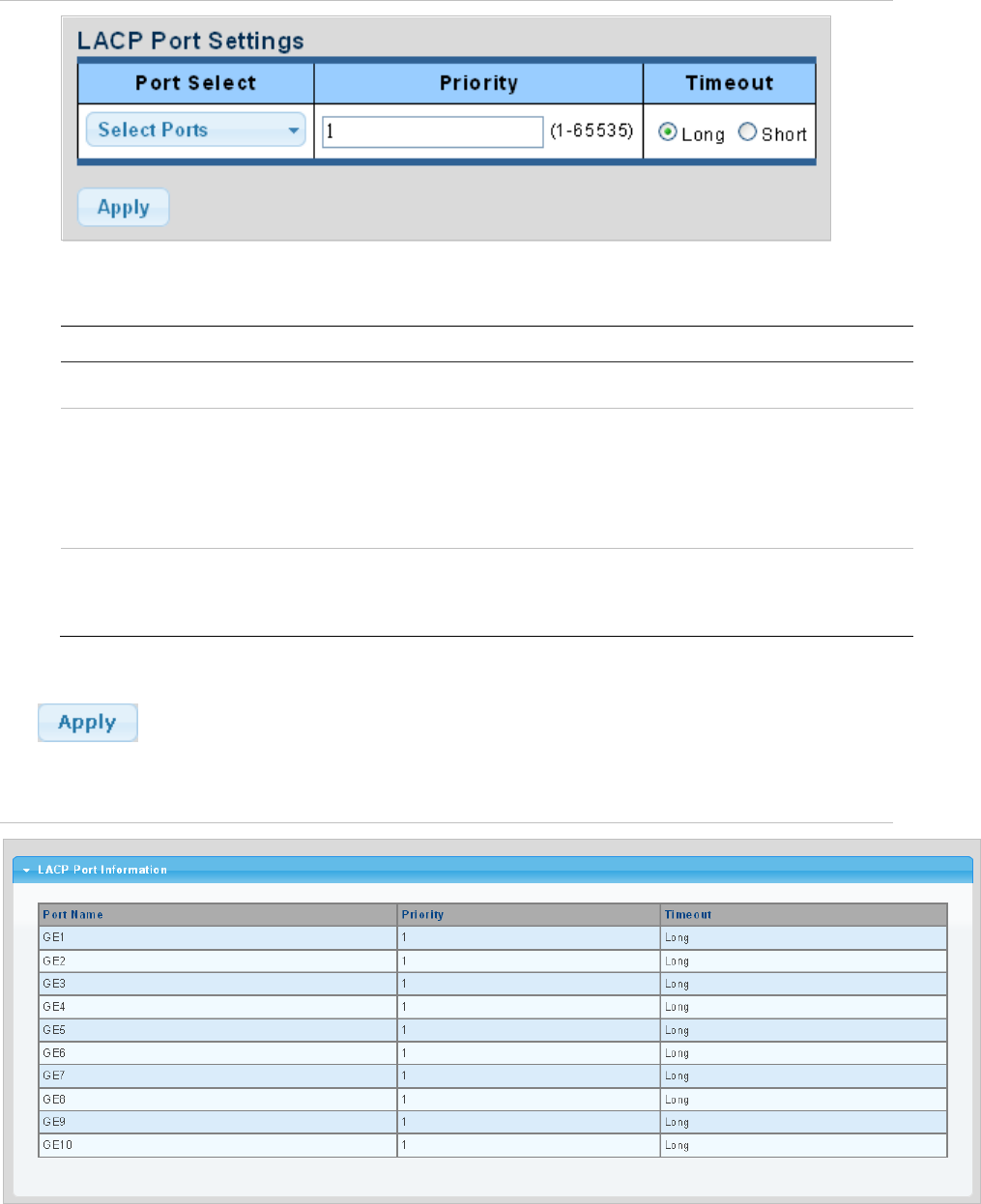Select the GE4 port name cell

pos(218,1007)
